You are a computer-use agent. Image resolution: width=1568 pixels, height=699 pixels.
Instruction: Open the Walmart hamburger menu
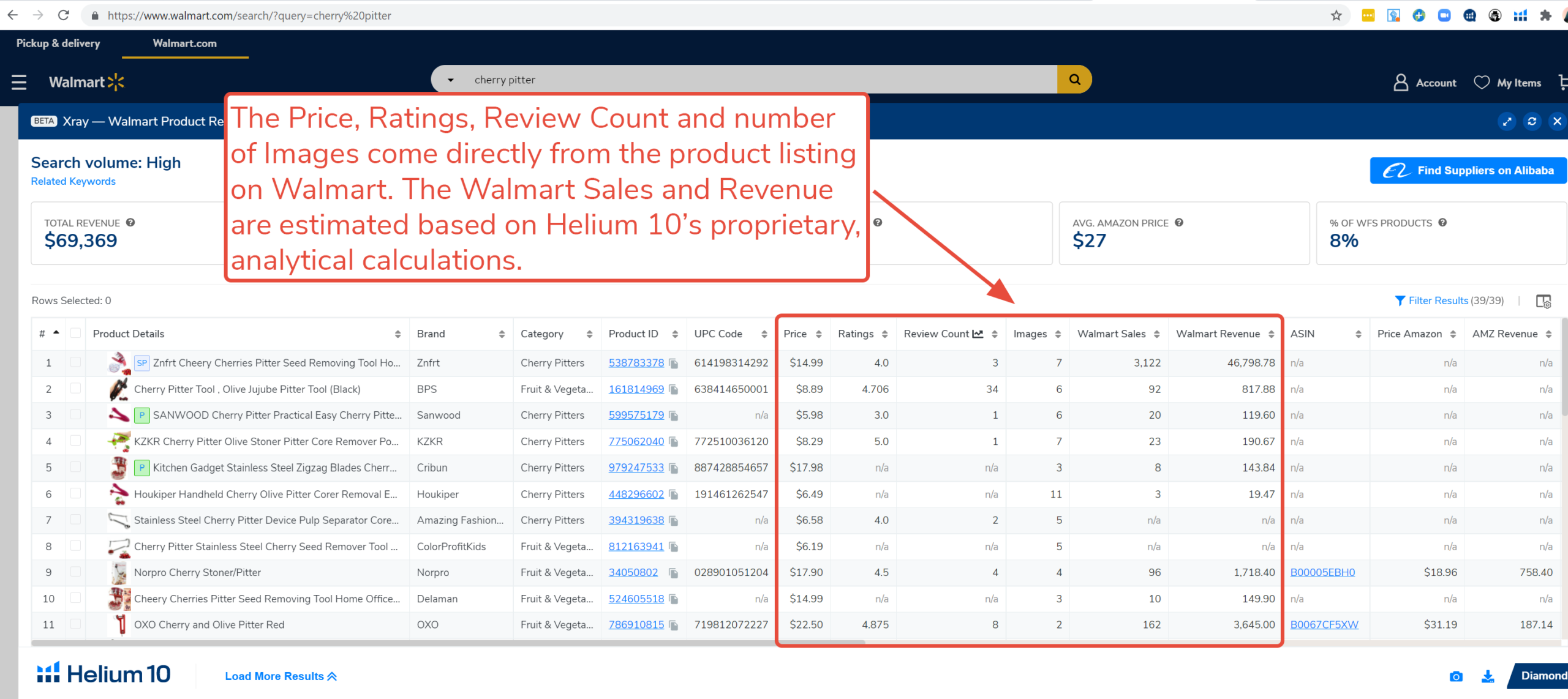pyautogui.click(x=19, y=82)
